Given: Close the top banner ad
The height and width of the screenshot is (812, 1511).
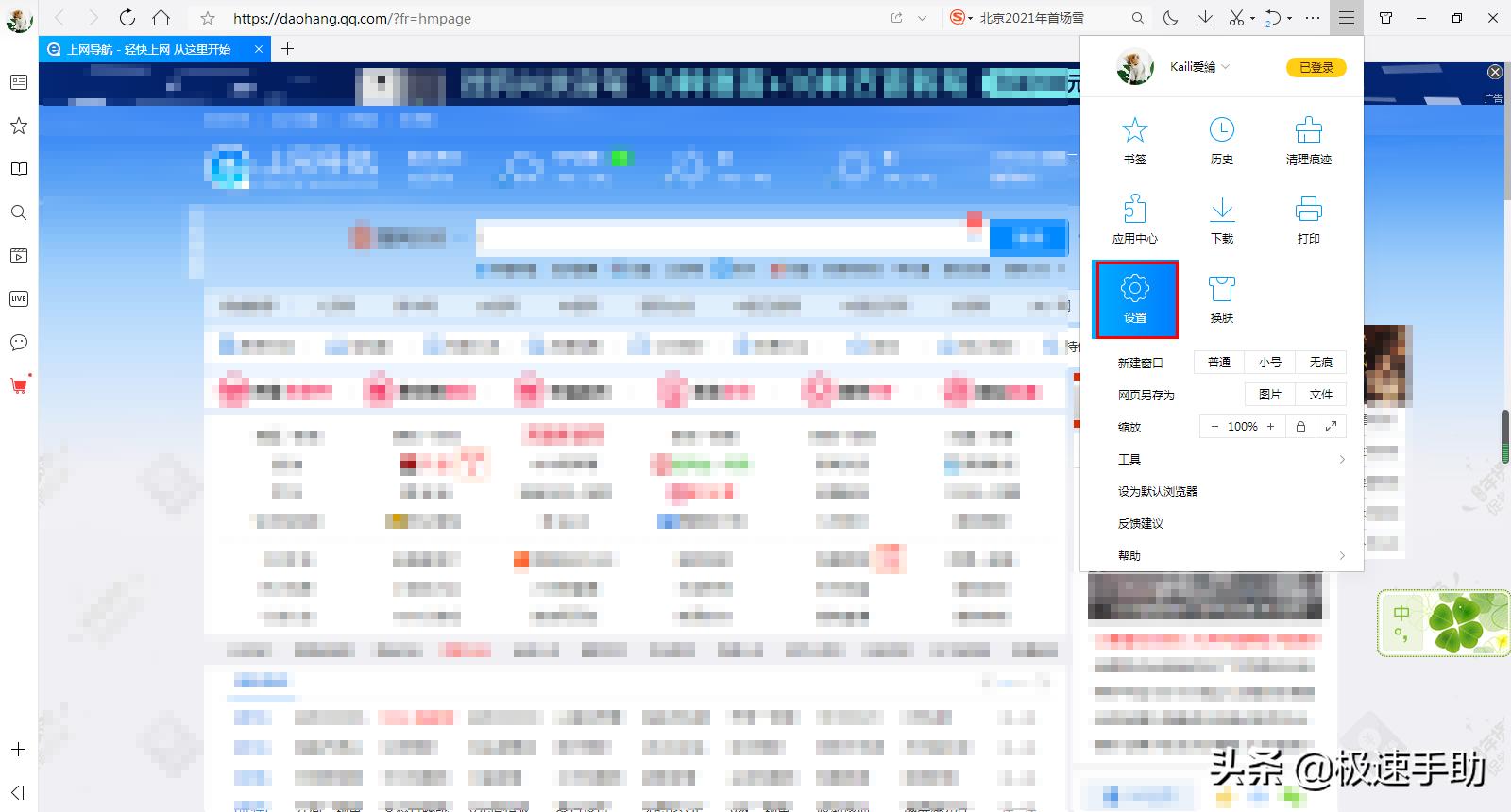Looking at the screenshot, I should point(1494,72).
